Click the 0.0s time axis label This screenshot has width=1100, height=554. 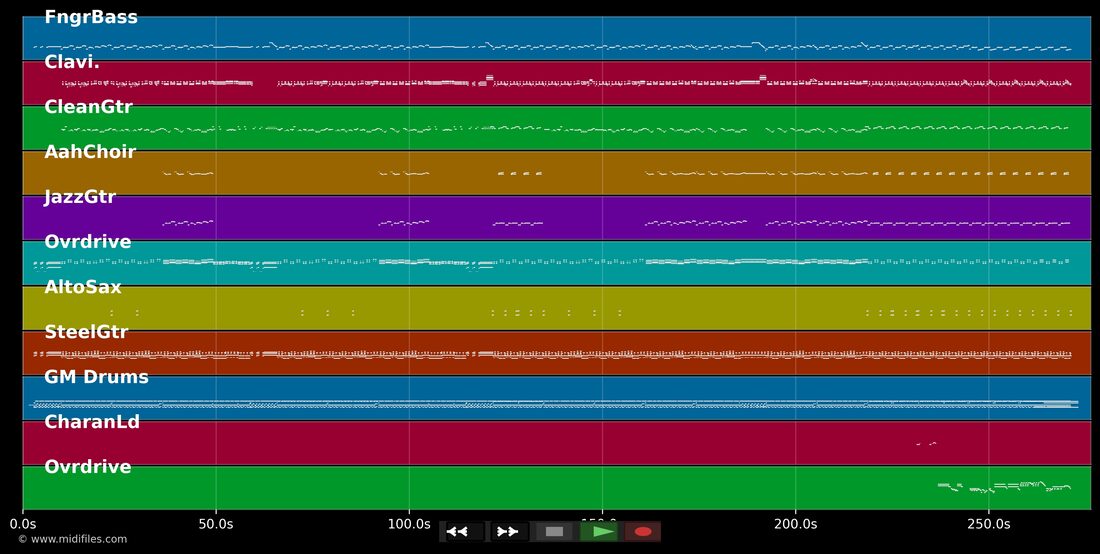pyautogui.click(x=22, y=524)
